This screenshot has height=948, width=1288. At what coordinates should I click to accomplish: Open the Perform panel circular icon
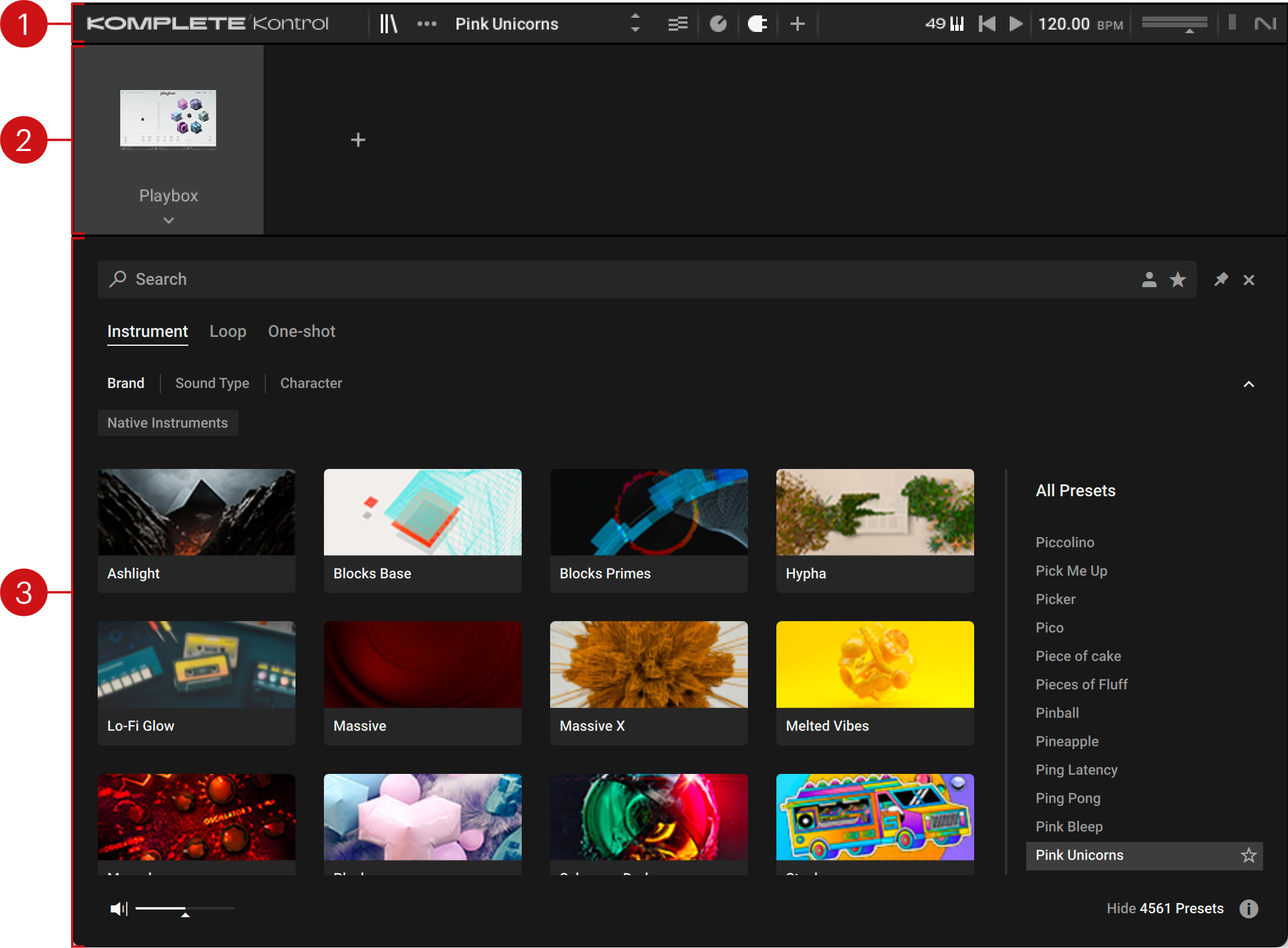point(718,24)
